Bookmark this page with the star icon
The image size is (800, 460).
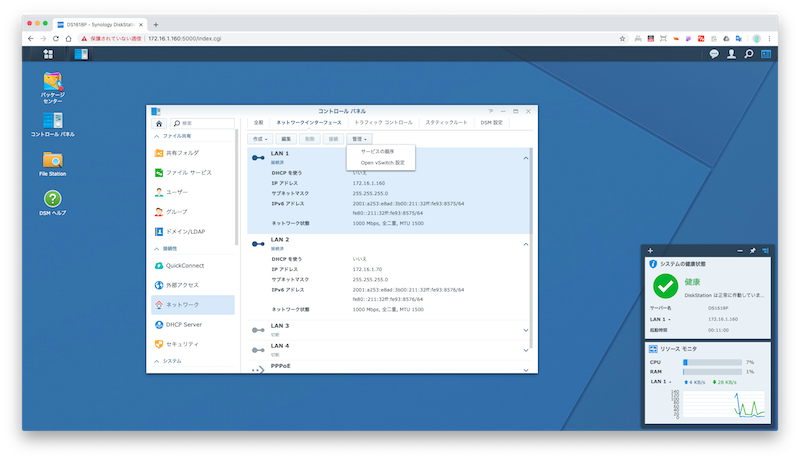click(x=622, y=39)
